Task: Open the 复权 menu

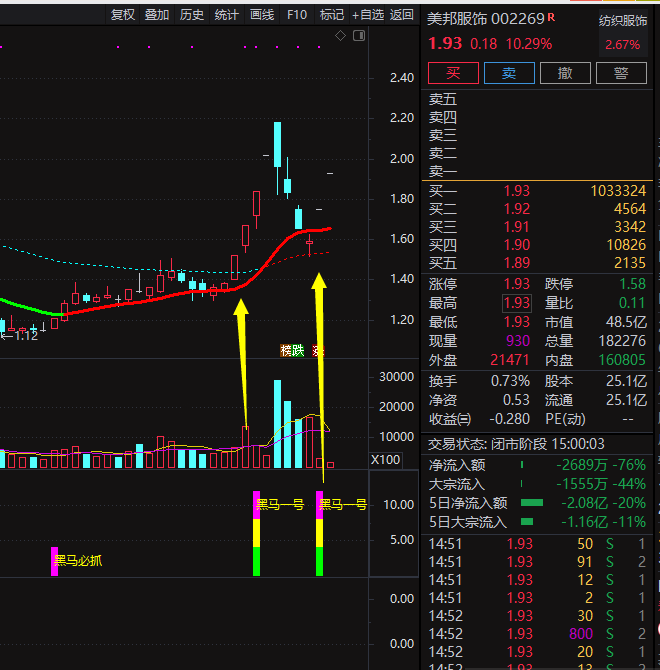Action: [x=123, y=15]
